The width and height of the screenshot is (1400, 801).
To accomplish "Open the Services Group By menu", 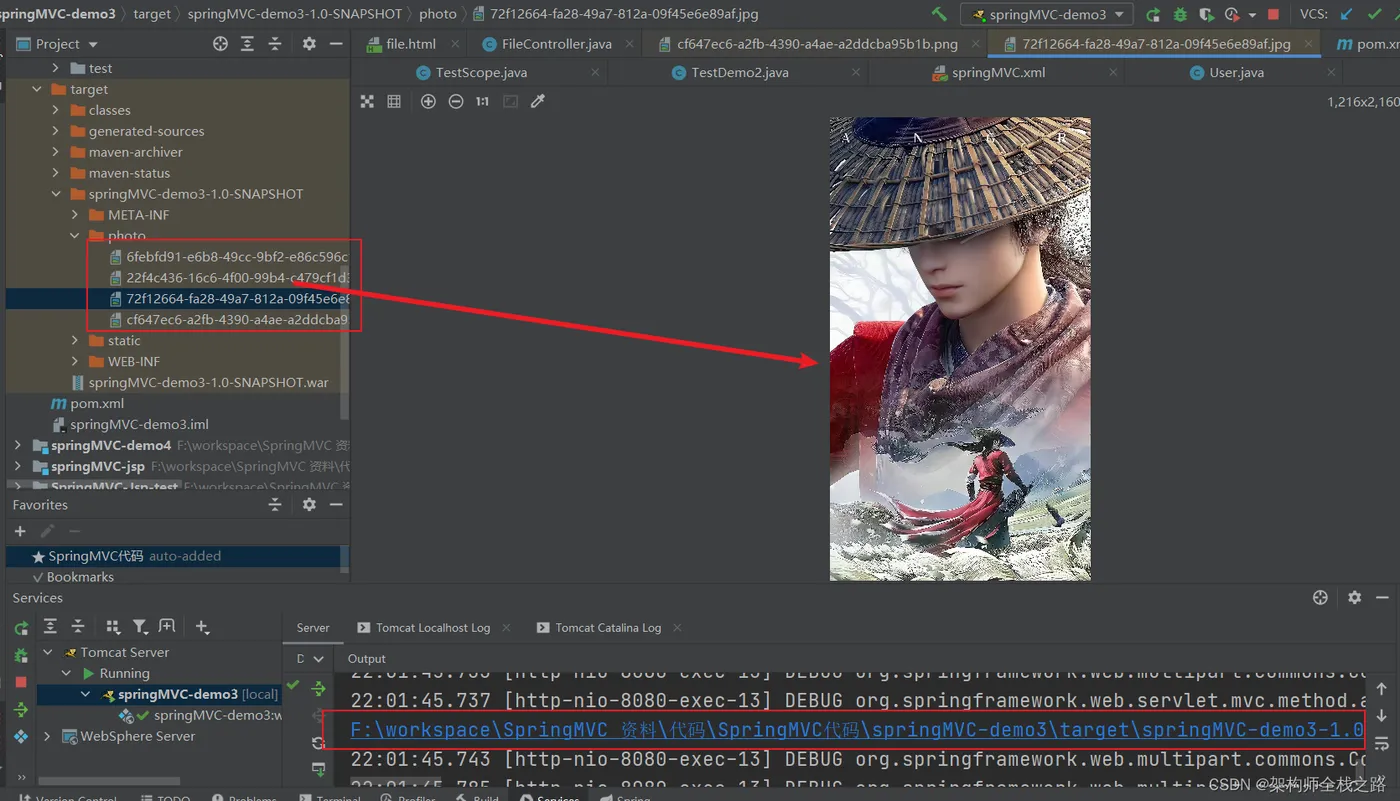I will click(x=113, y=627).
